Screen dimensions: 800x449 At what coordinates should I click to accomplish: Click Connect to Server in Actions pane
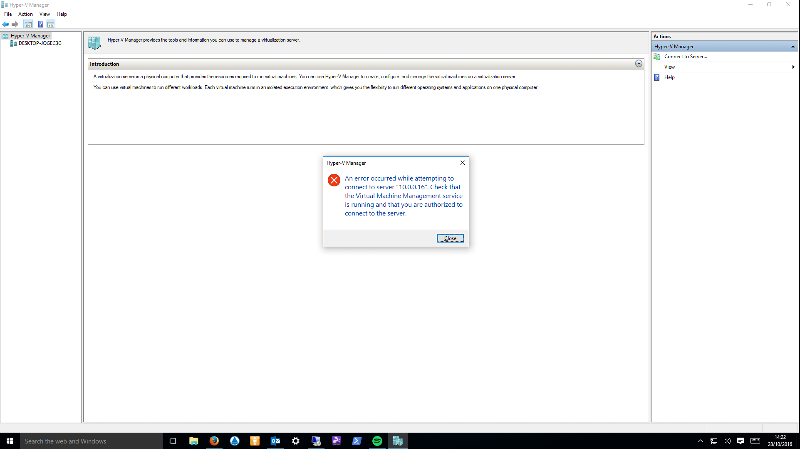pos(685,57)
